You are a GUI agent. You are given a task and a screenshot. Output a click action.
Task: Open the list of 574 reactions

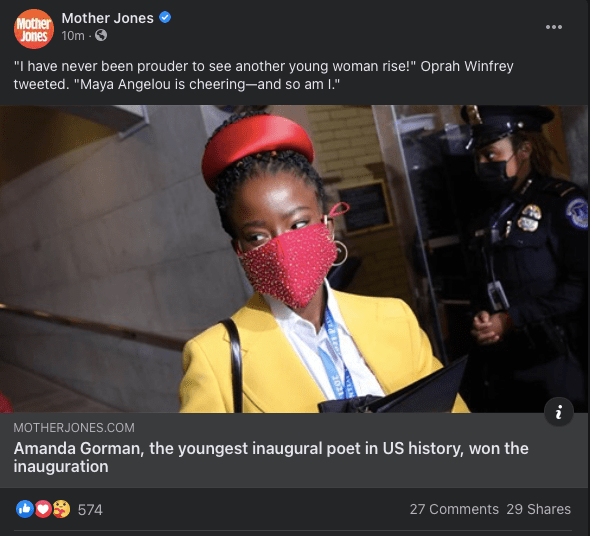[x=90, y=510]
